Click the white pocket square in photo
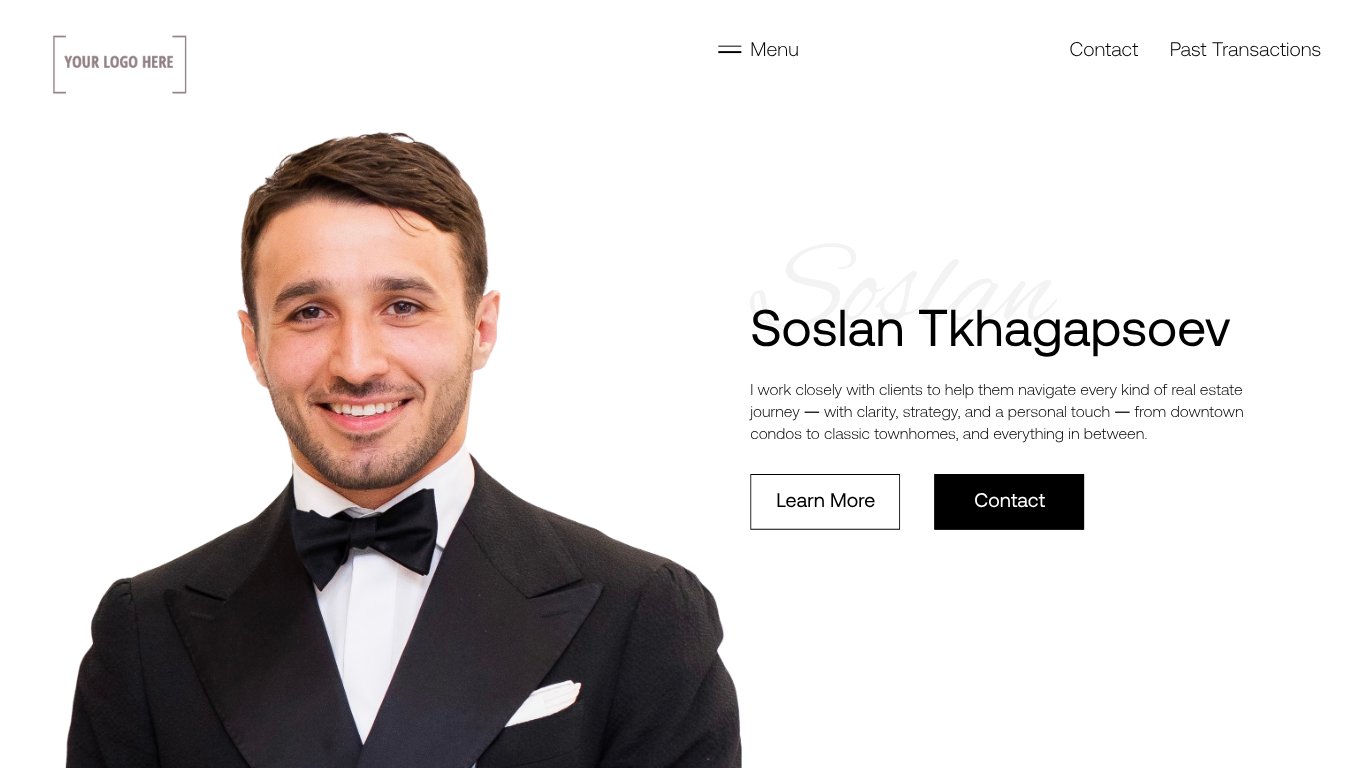The height and width of the screenshot is (768, 1366). (543, 702)
